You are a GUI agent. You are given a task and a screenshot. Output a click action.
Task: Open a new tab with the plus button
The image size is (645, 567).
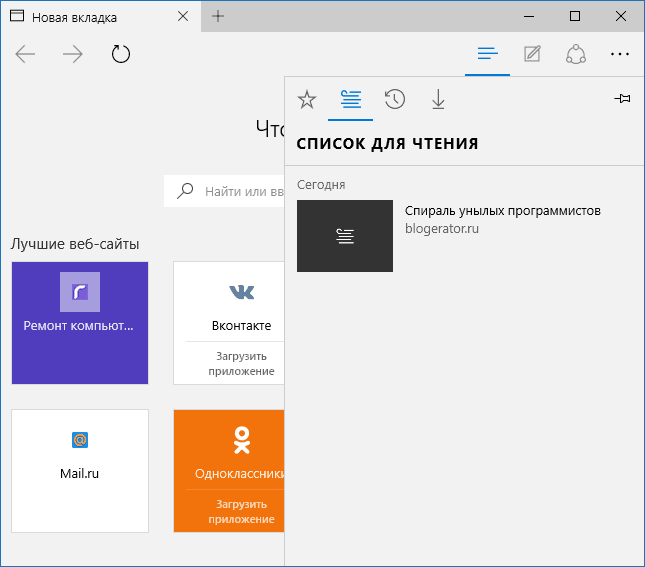point(218,16)
